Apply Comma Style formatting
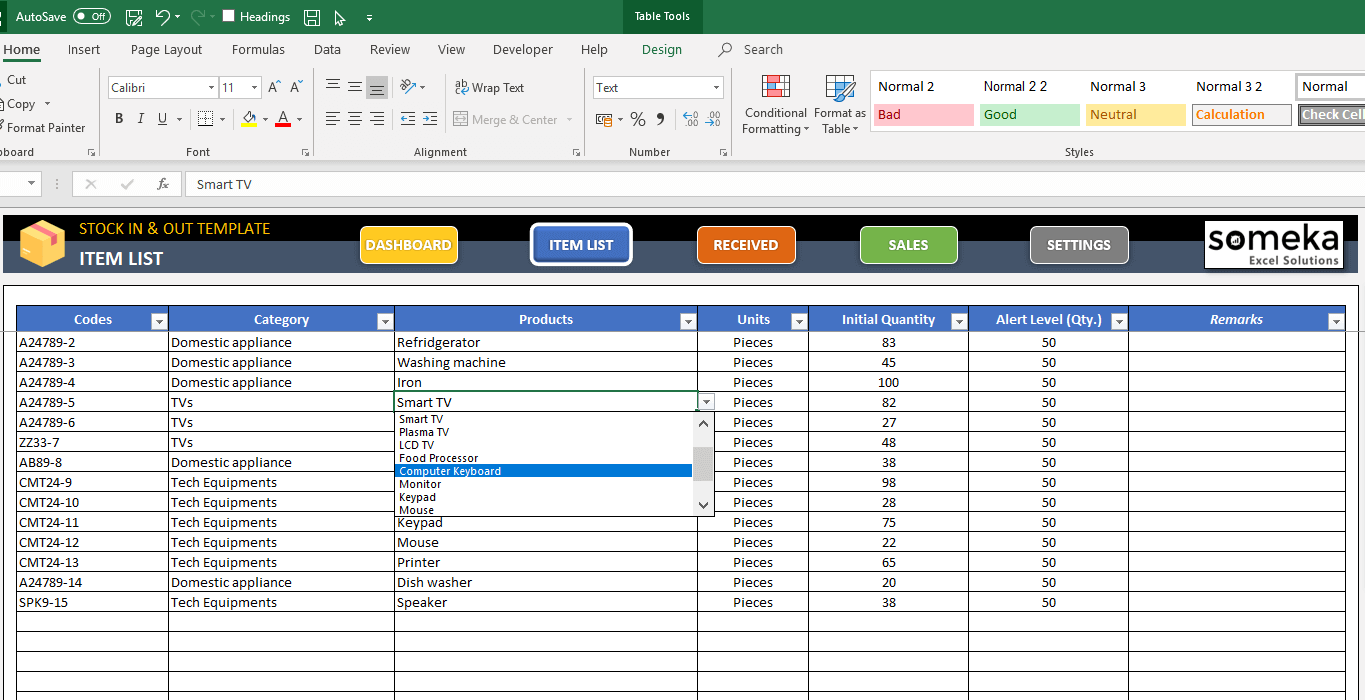 click(x=658, y=118)
